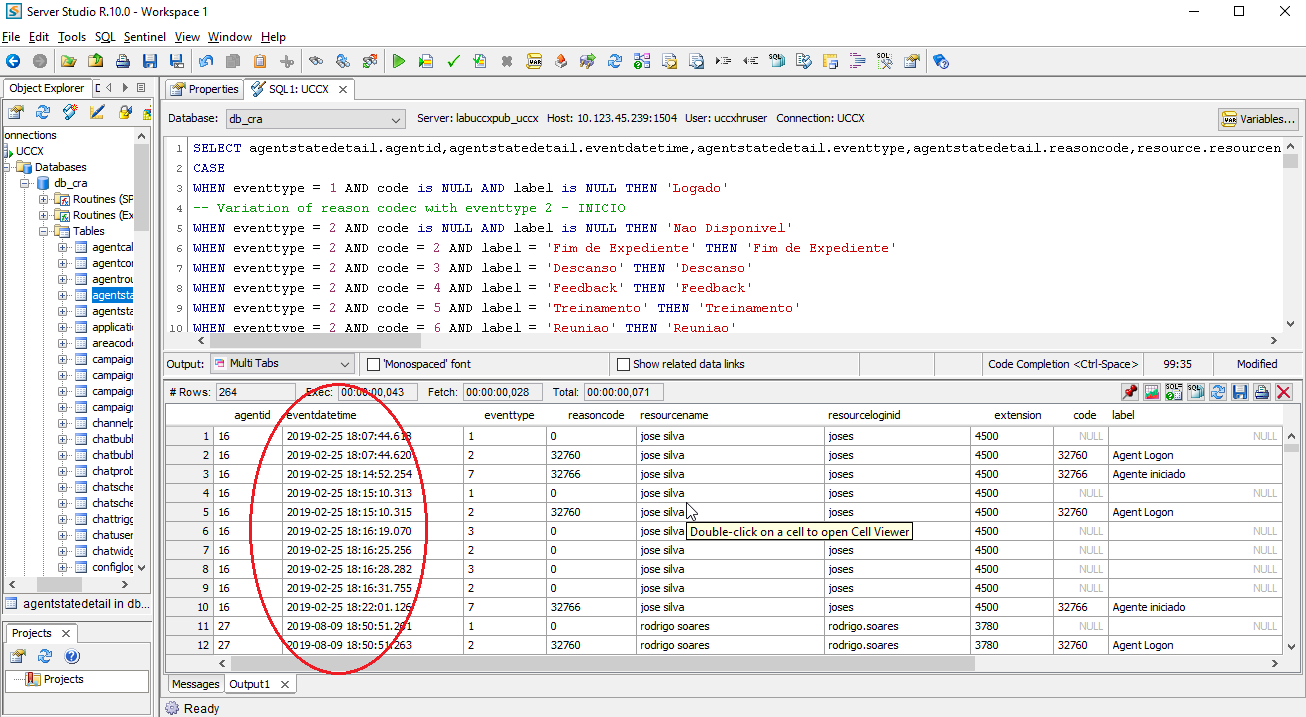This screenshot has height=717, width=1306.
Task: Enable the 'Monospaced' font checkbox
Action: click(x=374, y=364)
